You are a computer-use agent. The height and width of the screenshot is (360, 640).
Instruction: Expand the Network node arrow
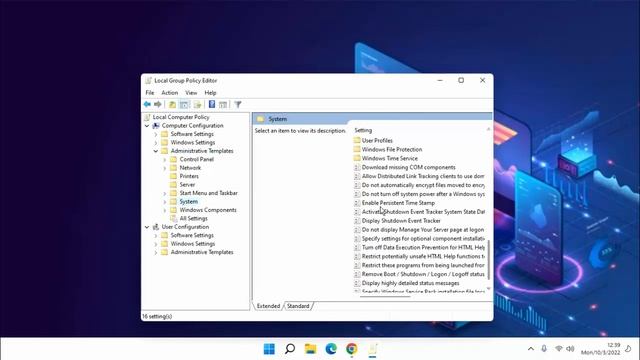[x=164, y=168]
